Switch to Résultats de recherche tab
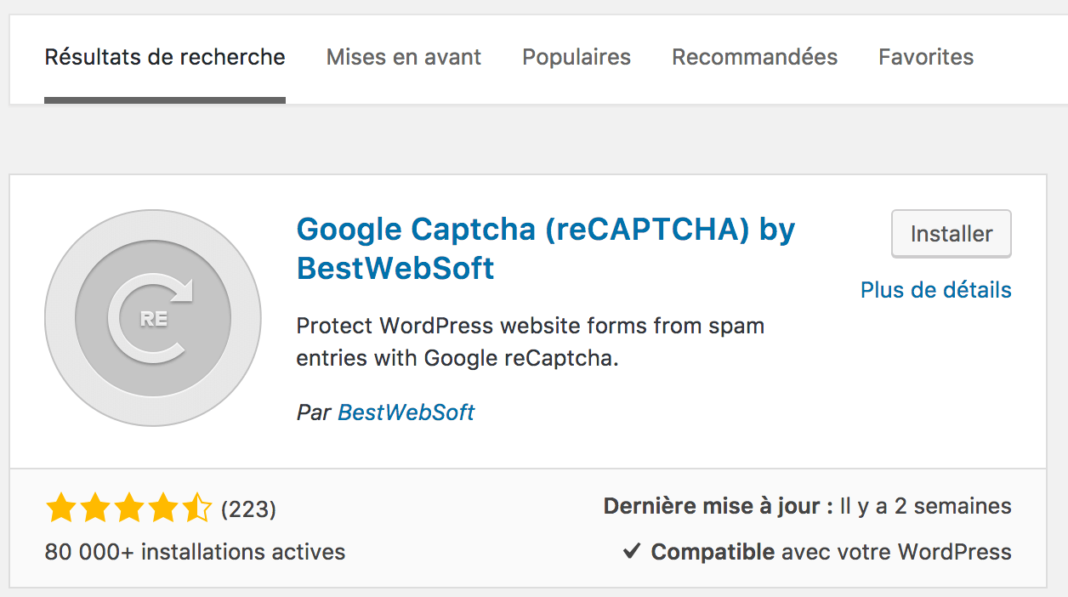Screen dimensions: 1068x597 [165, 57]
